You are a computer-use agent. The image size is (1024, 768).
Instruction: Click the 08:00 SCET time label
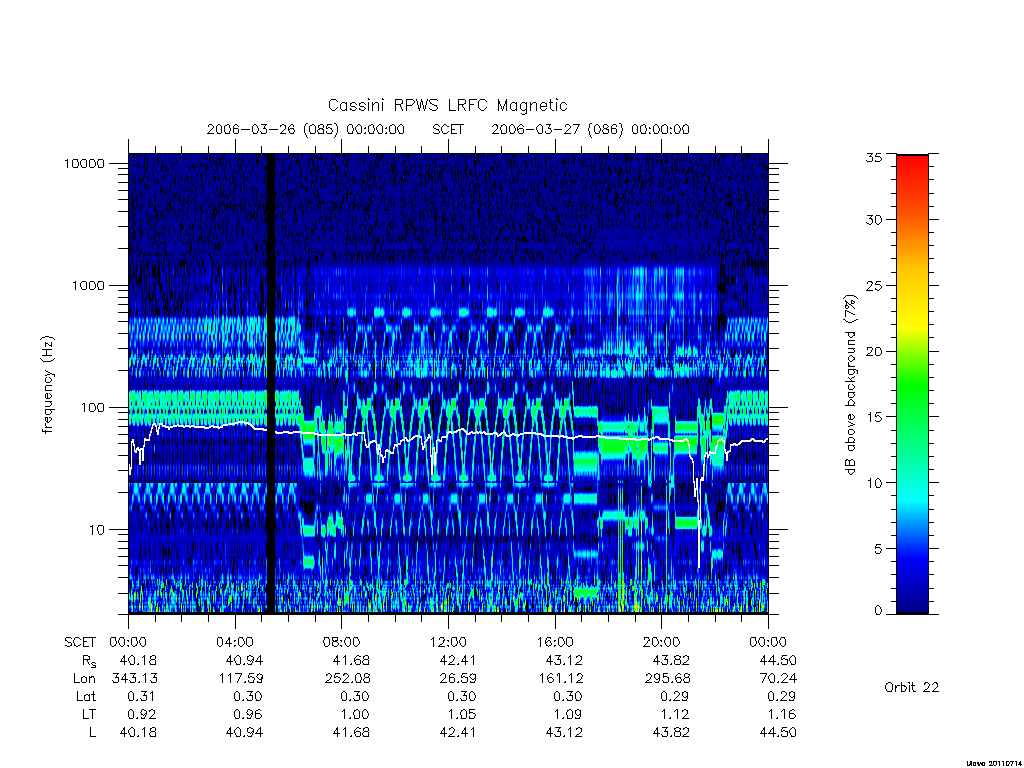(342, 643)
